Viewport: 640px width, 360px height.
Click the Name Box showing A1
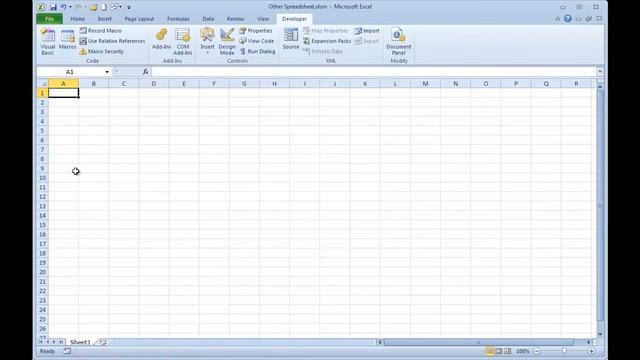pos(70,72)
